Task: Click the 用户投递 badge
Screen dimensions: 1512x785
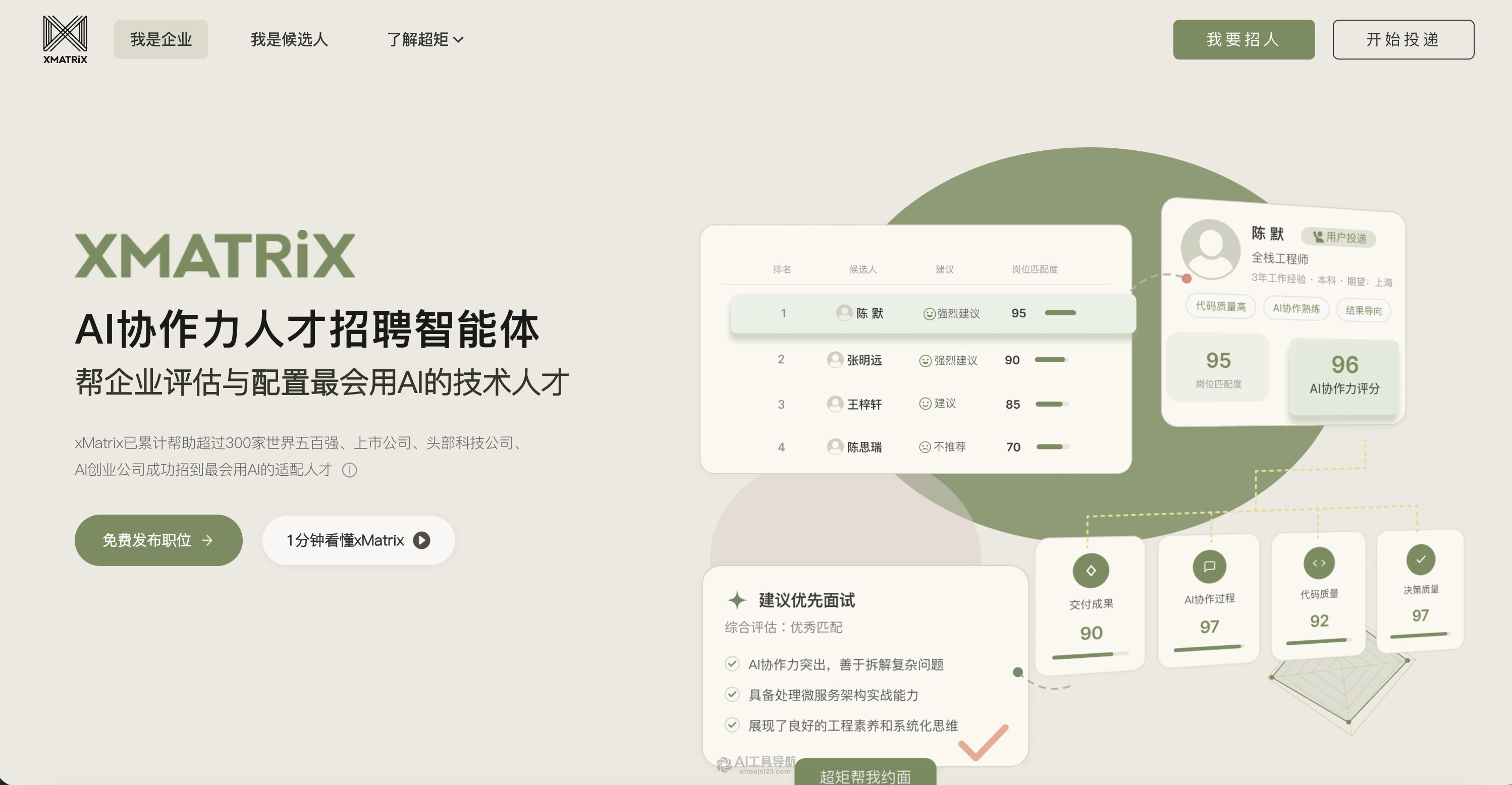Action: click(x=1339, y=237)
